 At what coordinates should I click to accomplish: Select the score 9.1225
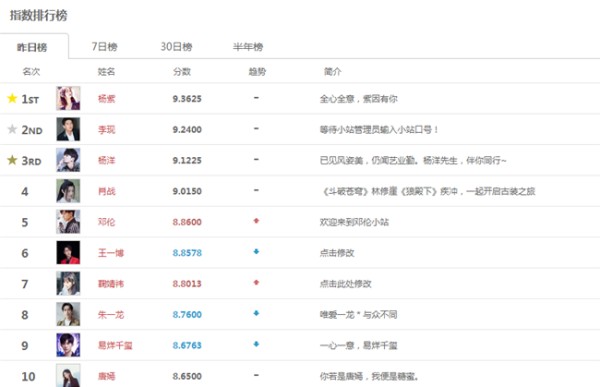187,160
